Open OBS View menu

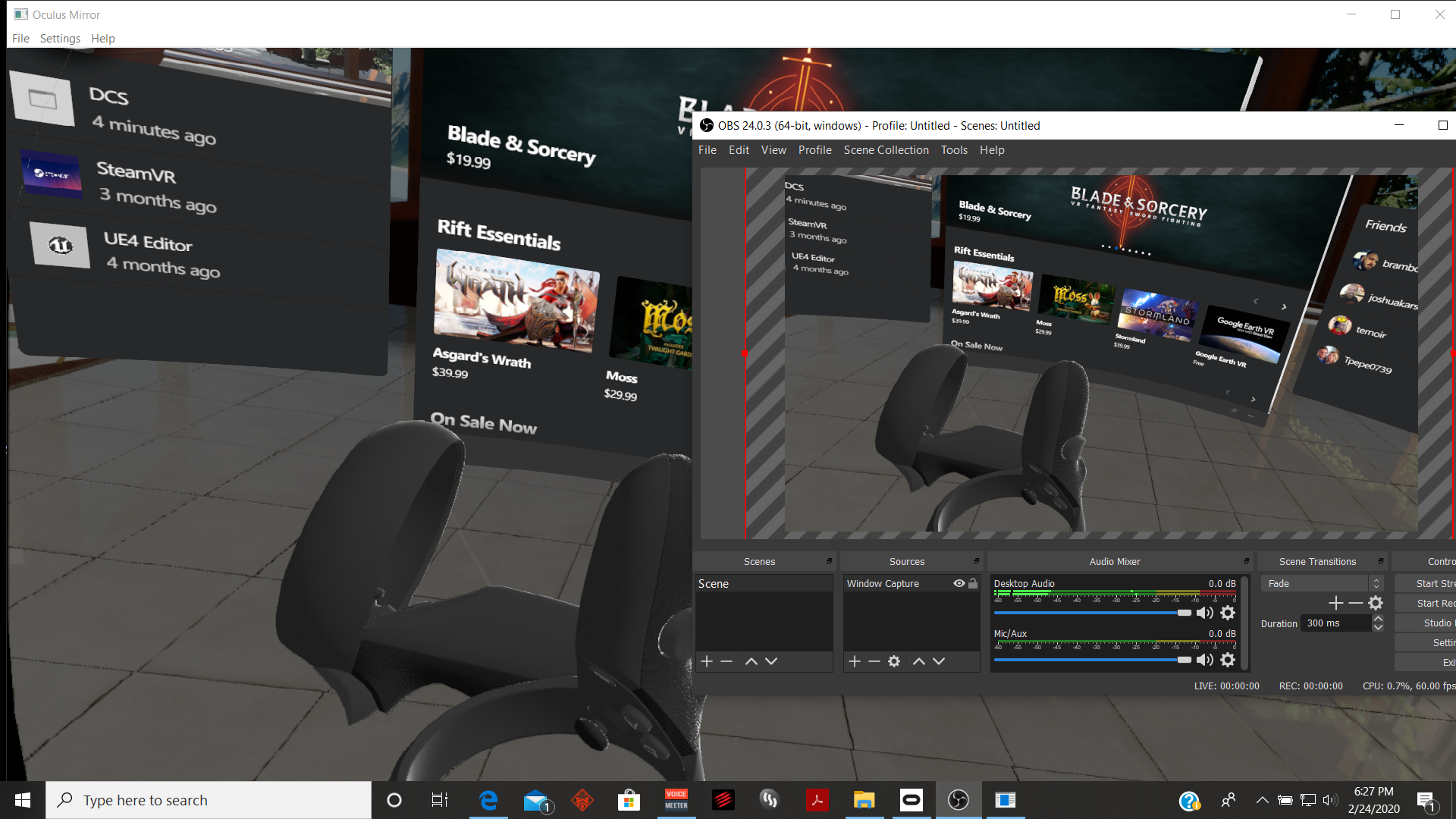click(x=773, y=150)
